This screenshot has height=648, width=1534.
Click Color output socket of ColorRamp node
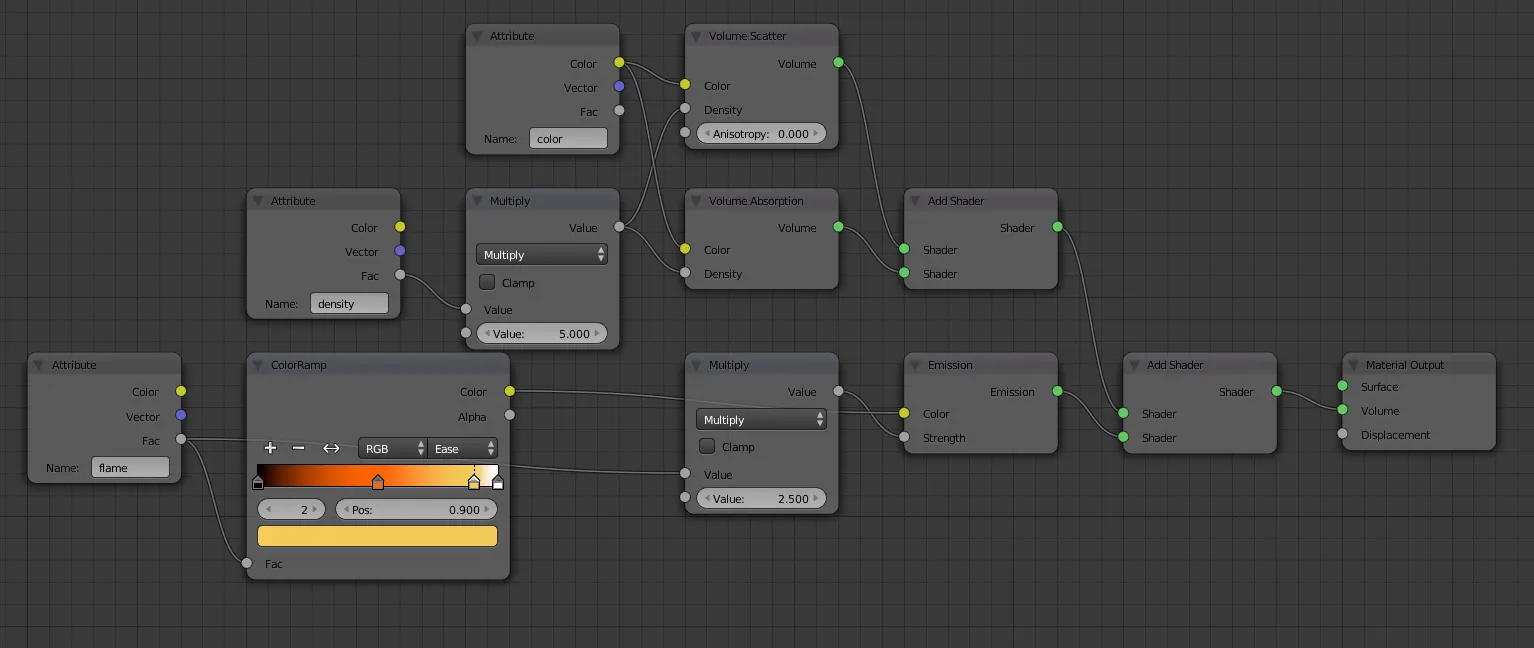pyautogui.click(x=509, y=391)
